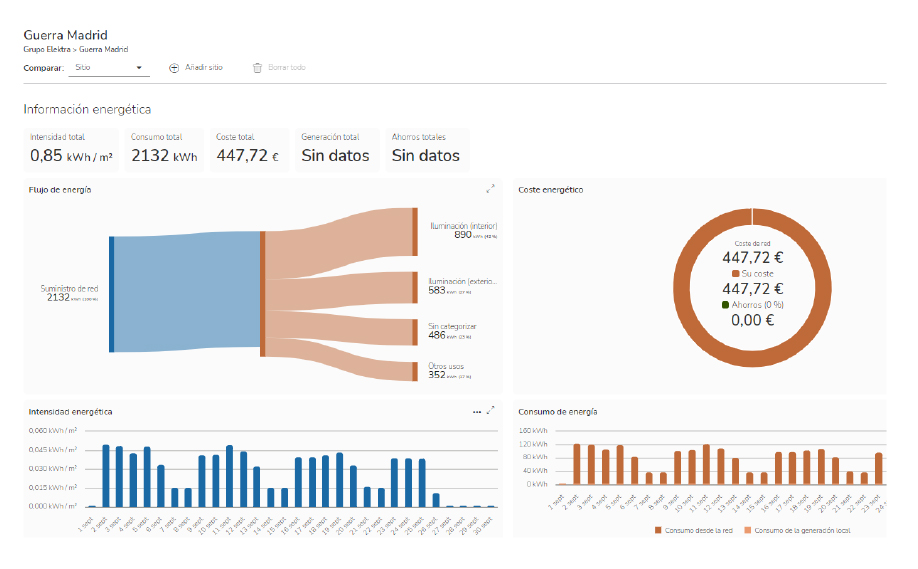Viewport: 918px width, 569px height.
Task: Click the Consumo de energía panel title
Action: 557,412
